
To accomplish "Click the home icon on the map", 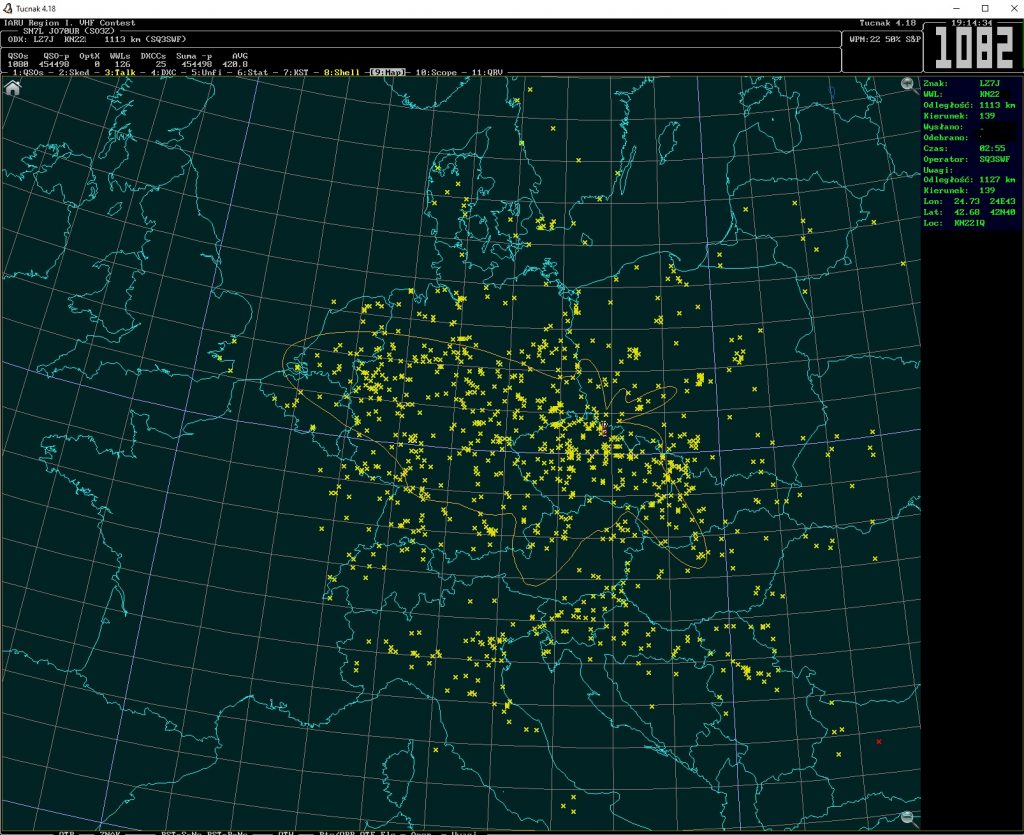I will [12, 88].
